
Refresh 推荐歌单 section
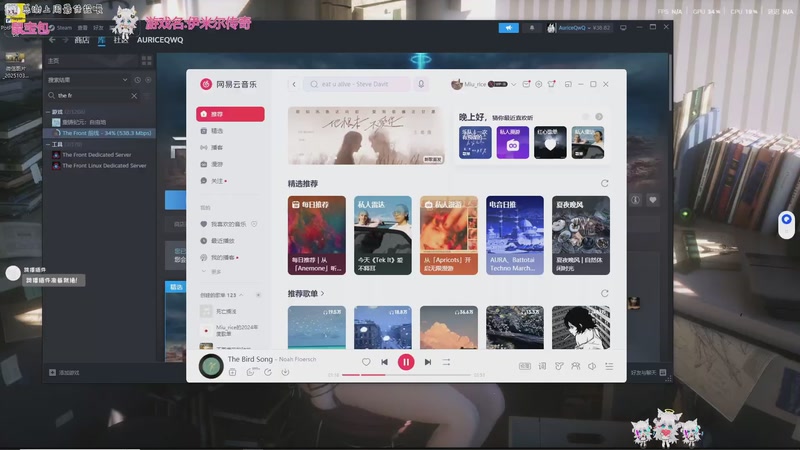(605, 293)
